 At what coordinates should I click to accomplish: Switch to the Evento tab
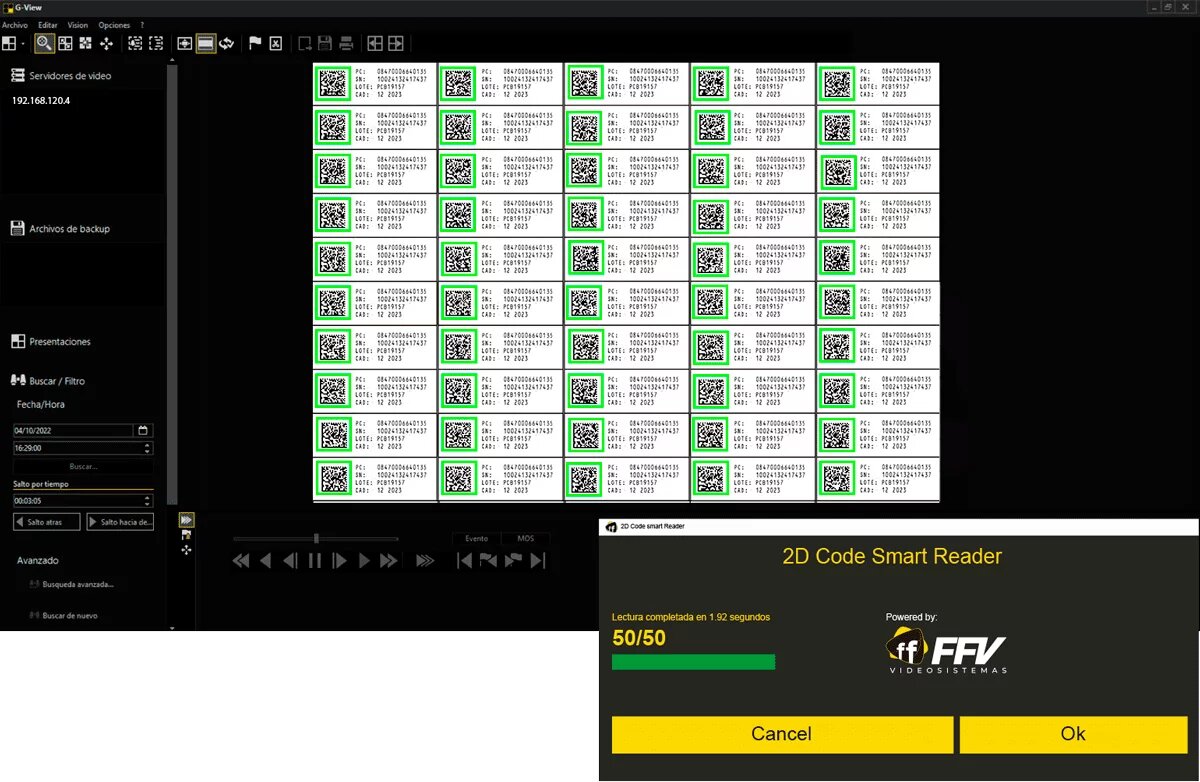pos(477,539)
